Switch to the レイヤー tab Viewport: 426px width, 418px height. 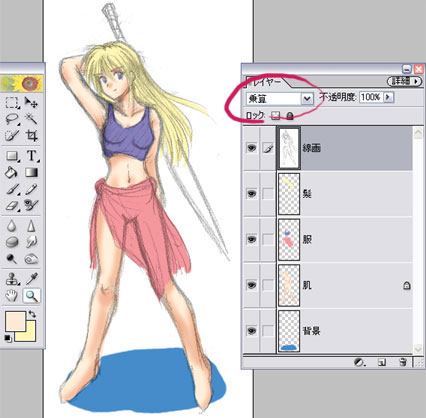pyautogui.click(x=267, y=81)
